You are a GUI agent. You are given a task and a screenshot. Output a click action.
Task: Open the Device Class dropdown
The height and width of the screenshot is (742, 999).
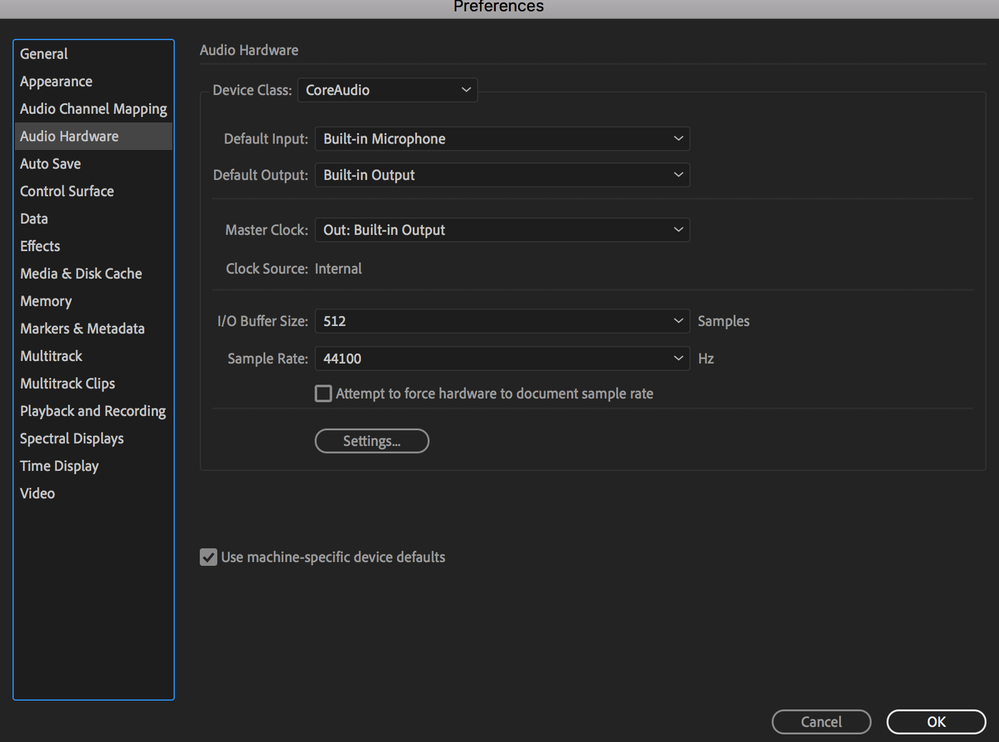387,89
